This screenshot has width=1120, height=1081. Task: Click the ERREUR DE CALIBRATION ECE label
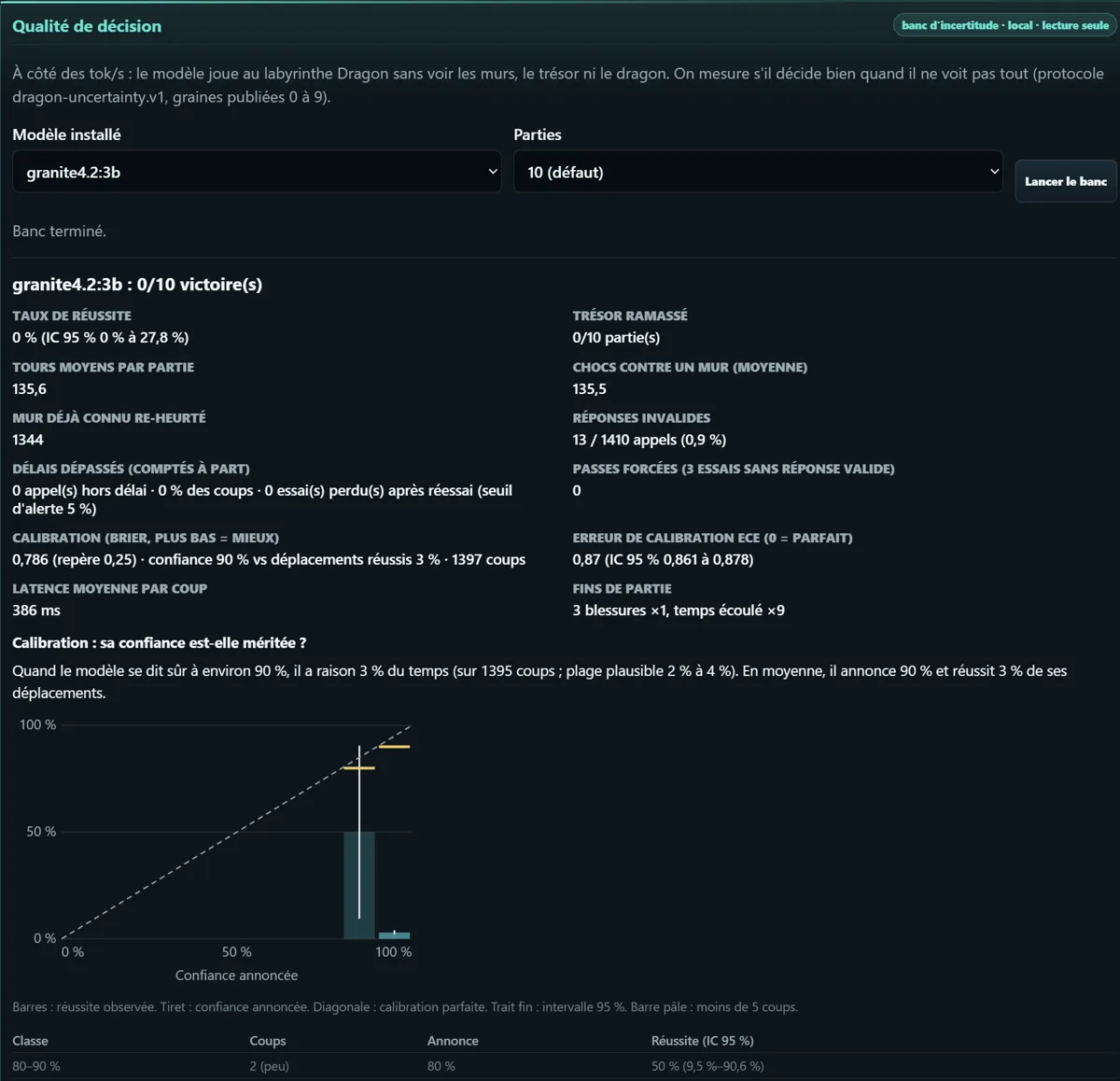713,538
